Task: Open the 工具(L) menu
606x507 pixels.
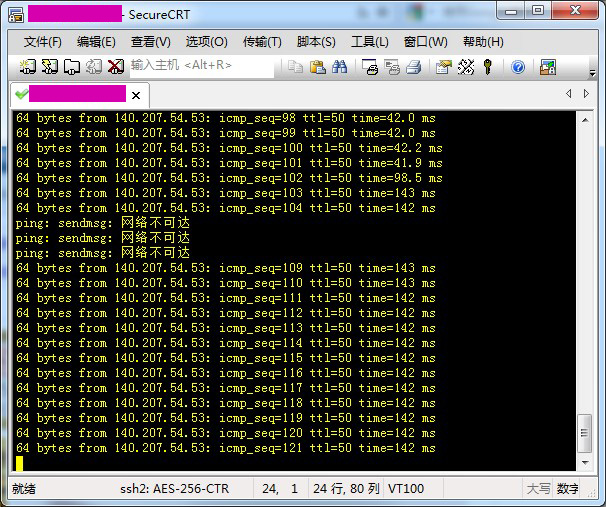Action: coord(369,42)
